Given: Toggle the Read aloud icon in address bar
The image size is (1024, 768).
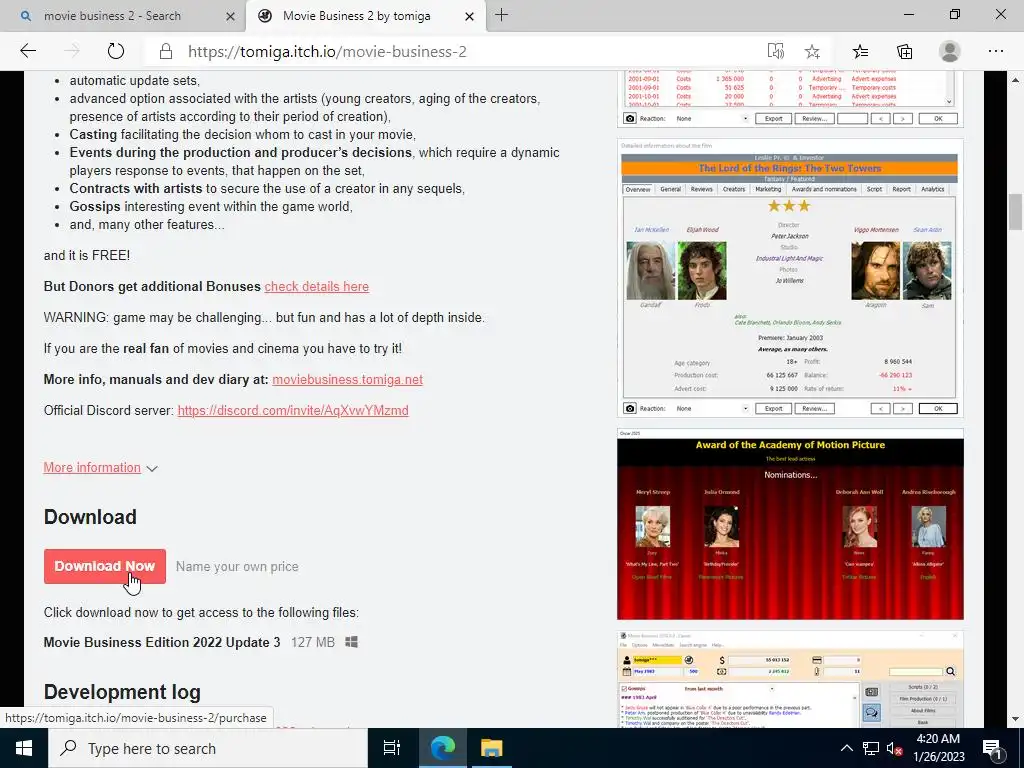Looking at the screenshot, I should point(776,52).
